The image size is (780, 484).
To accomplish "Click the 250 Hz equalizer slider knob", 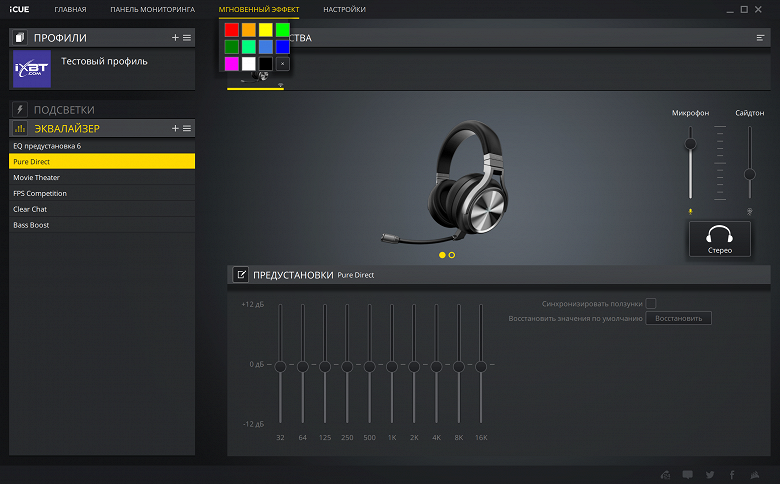I will 347,367.
